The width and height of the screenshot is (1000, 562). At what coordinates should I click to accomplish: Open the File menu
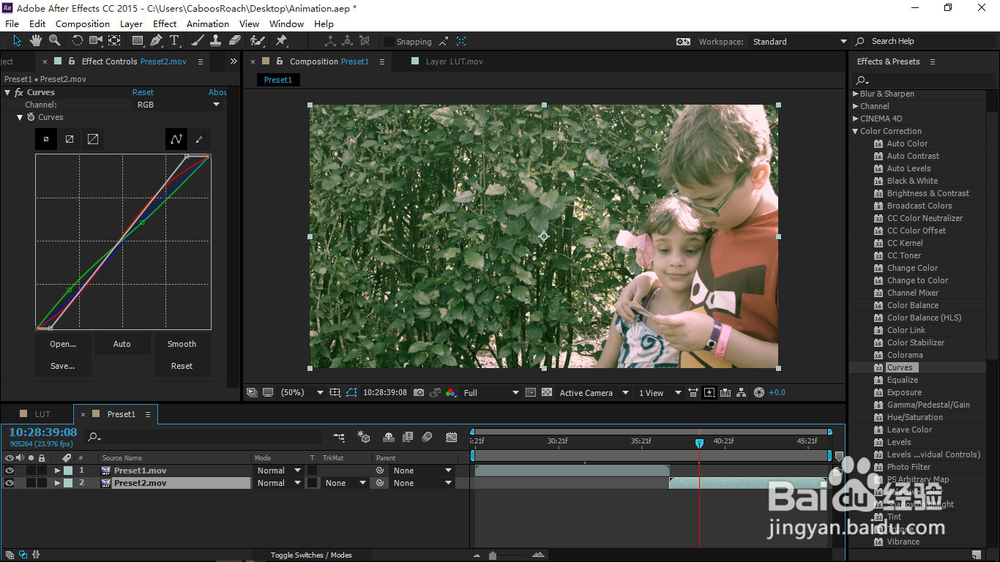click(12, 24)
